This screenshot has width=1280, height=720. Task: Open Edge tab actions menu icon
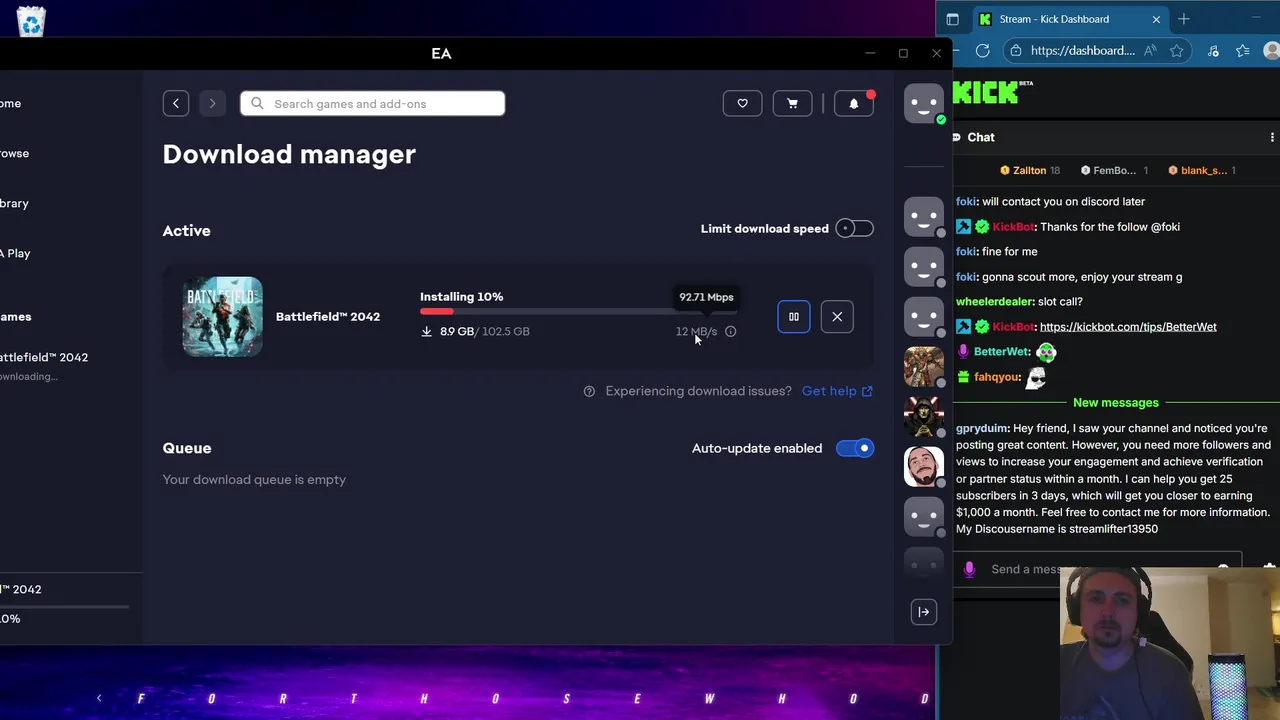click(x=952, y=19)
